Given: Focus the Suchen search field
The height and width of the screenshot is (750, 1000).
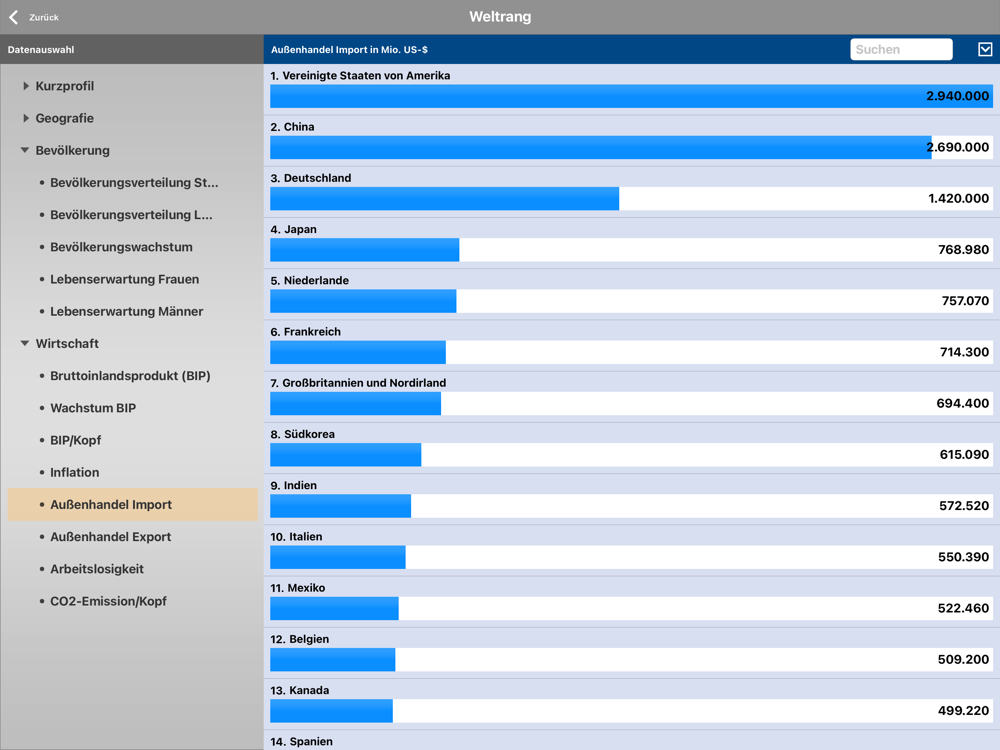Looking at the screenshot, I should (901, 49).
